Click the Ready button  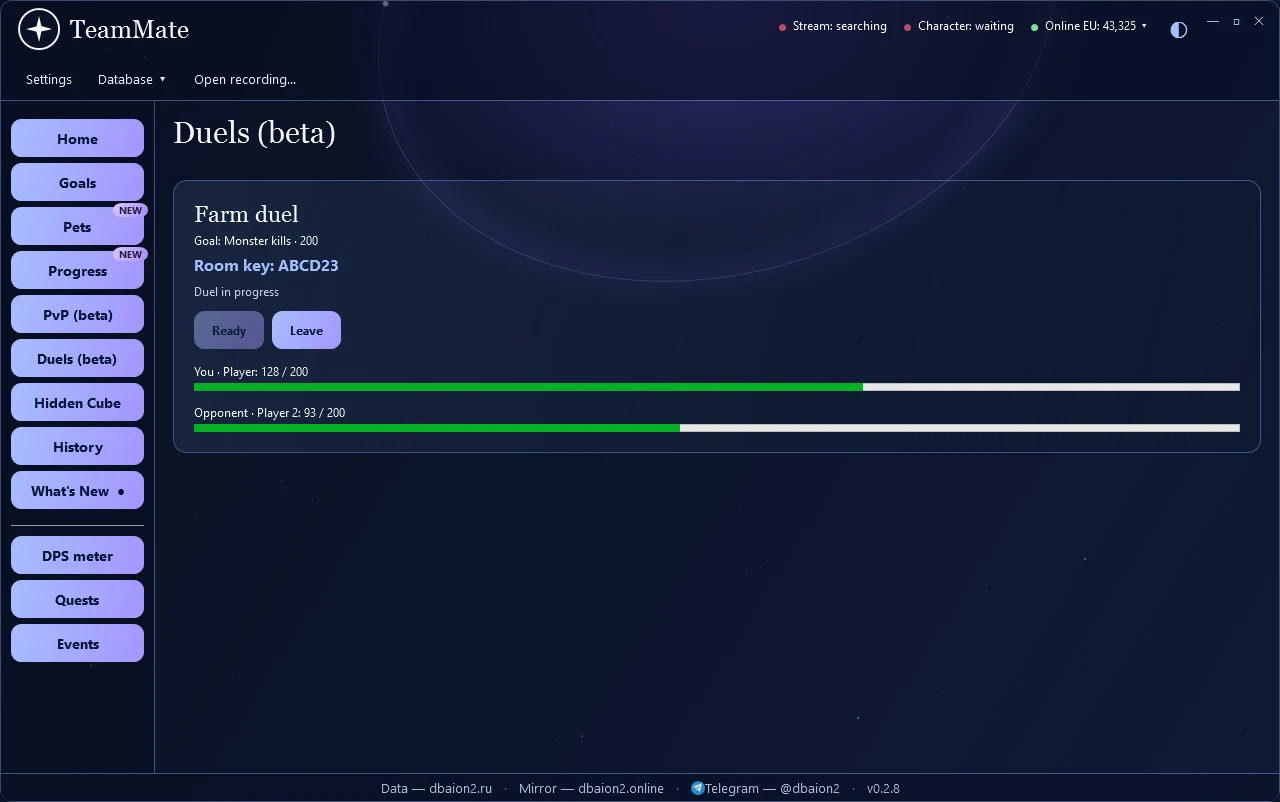tap(229, 330)
